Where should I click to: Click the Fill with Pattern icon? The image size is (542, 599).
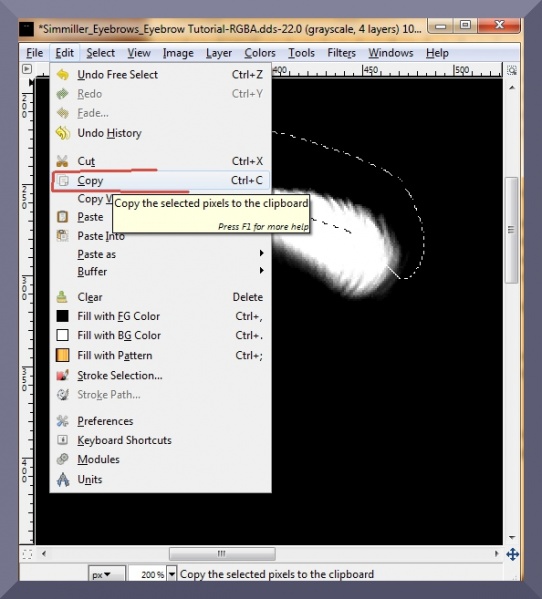(62, 355)
